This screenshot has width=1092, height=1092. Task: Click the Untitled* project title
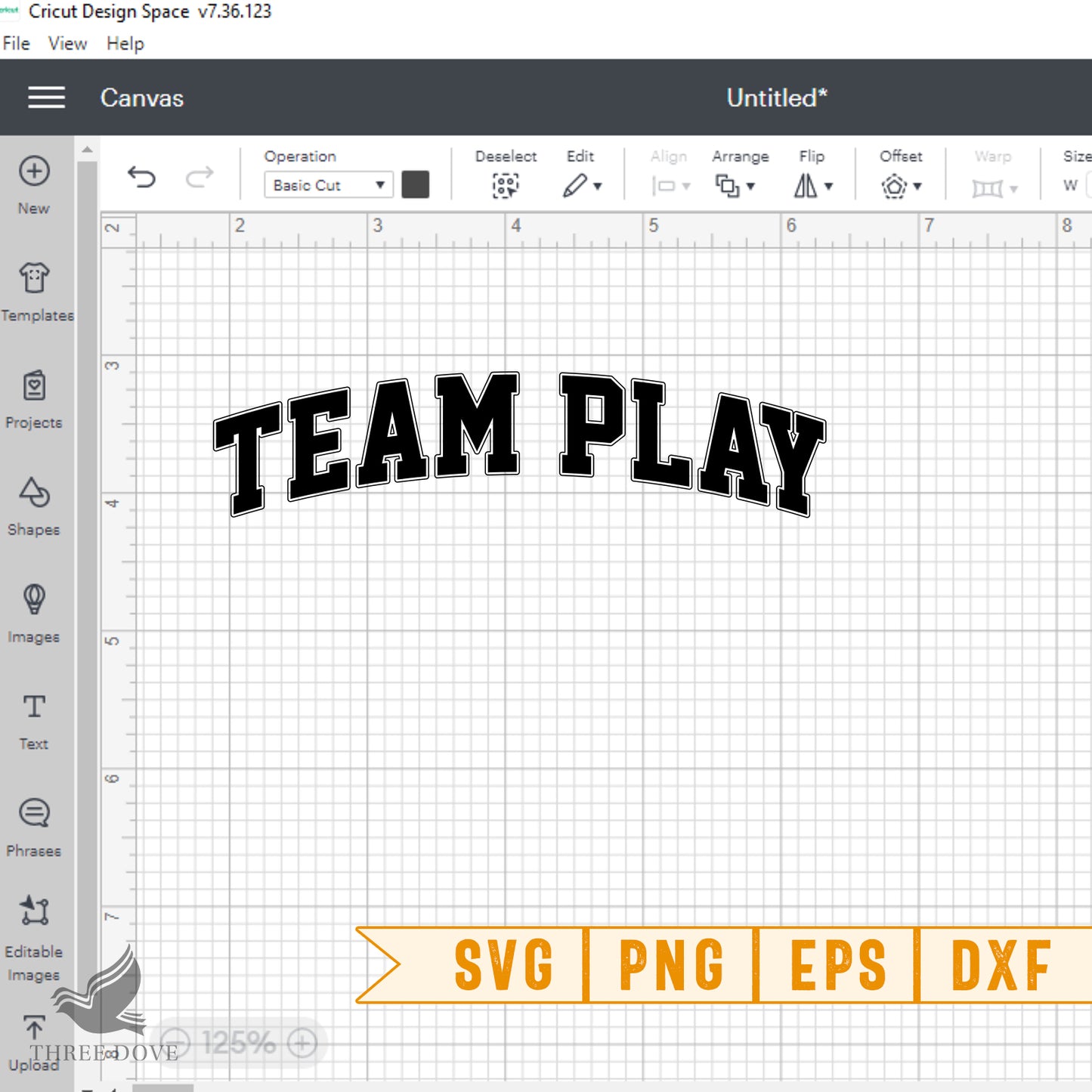point(777,97)
